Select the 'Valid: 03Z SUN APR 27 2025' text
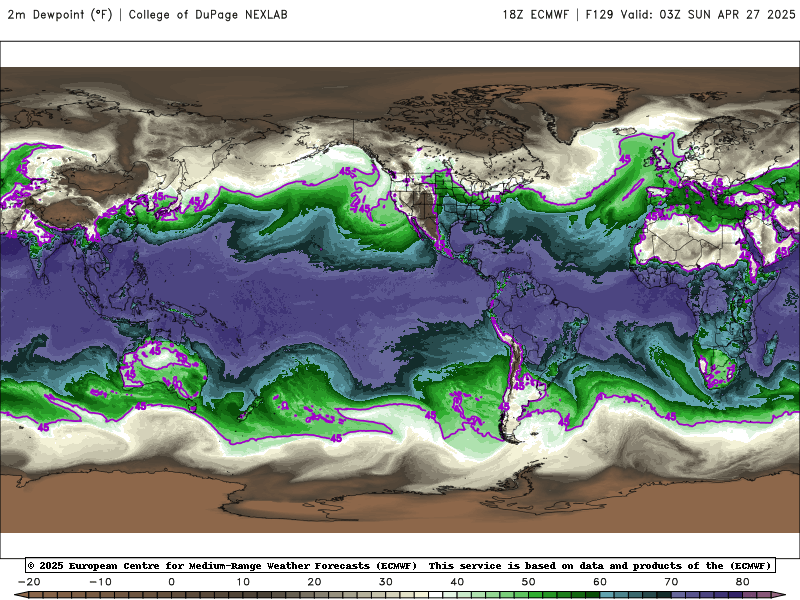800x600 pixels. coord(708,14)
